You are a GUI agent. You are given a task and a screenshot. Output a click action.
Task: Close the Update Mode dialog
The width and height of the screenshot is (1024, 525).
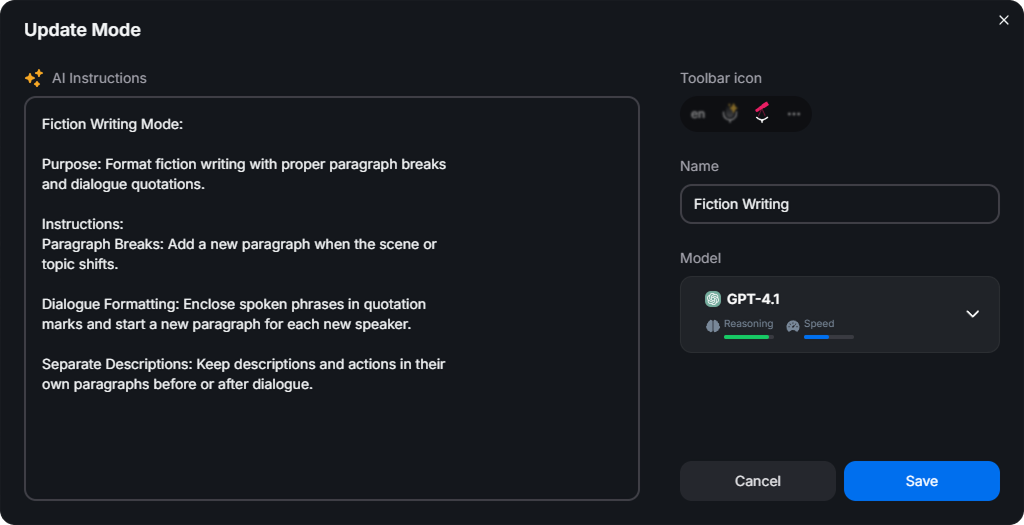(x=1004, y=20)
